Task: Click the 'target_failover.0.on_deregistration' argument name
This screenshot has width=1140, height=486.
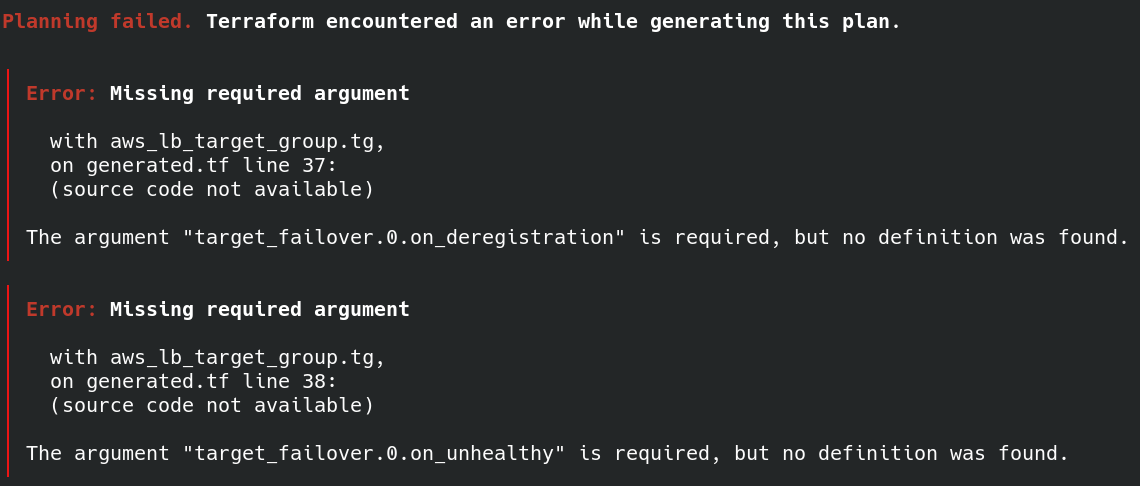Action: (404, 237)
